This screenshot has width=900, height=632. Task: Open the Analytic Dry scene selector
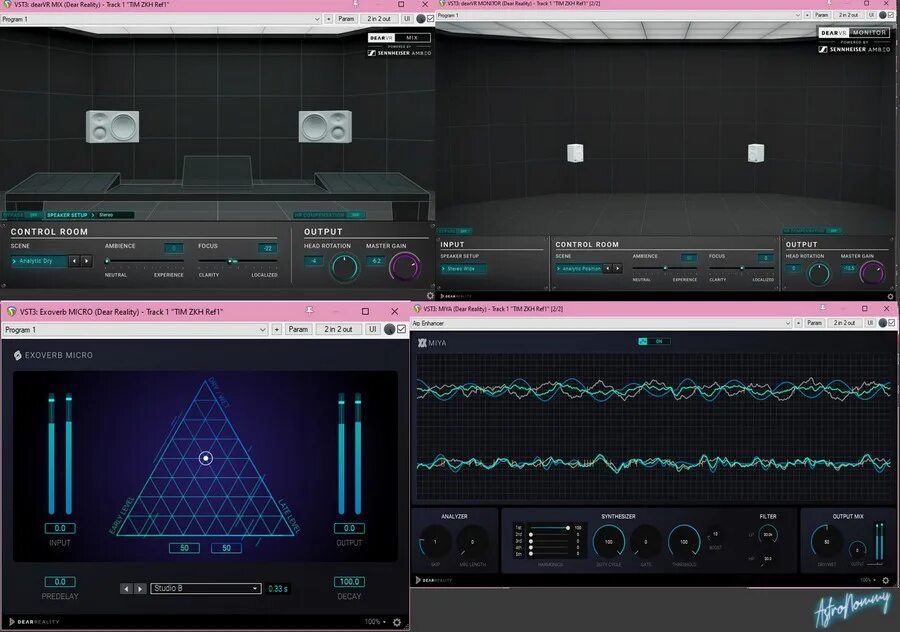(x=39, y=261)
